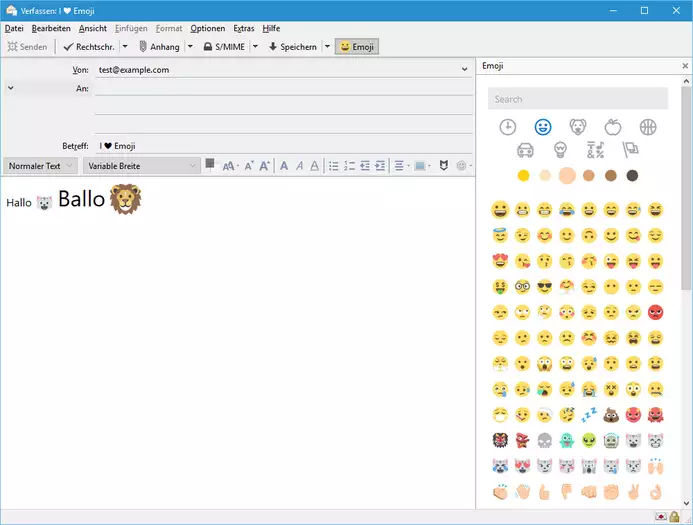
Task: Switch to activities emoji category (basketball icon)
Action: tap(648, 127)
